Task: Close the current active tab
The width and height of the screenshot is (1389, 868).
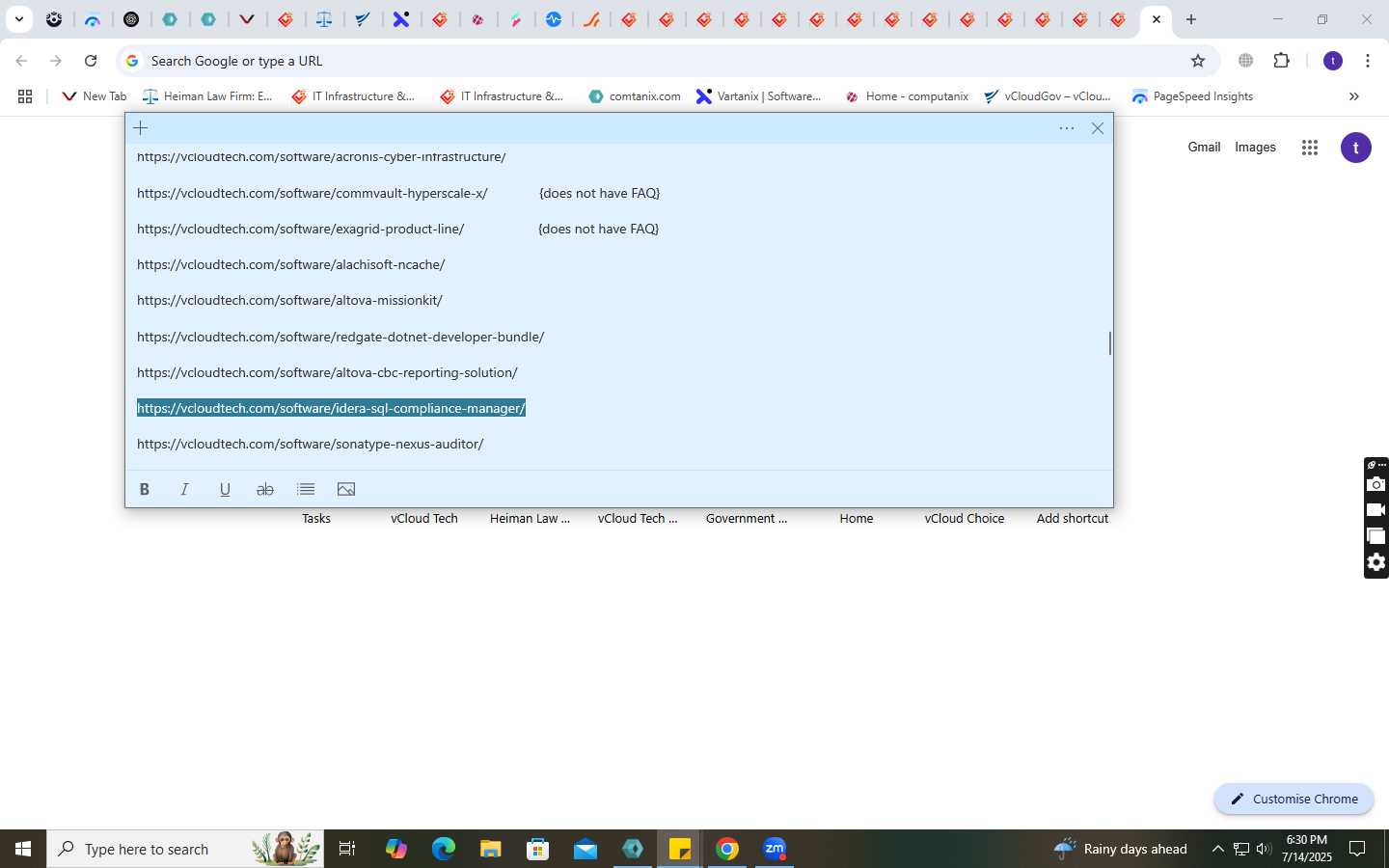Action: click(x=1157, y=19)
